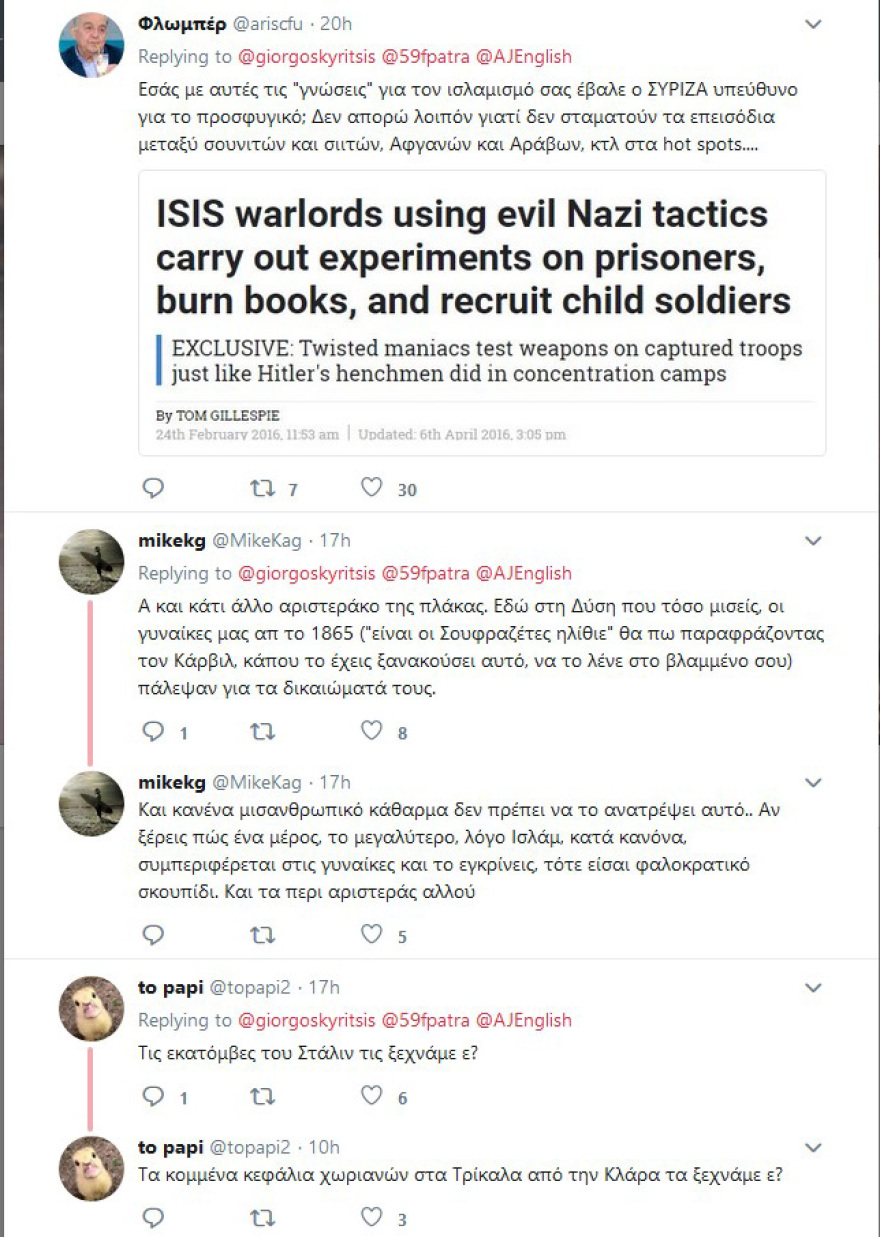Expand options on mikekg's second tweet

(x=814, y=782)
